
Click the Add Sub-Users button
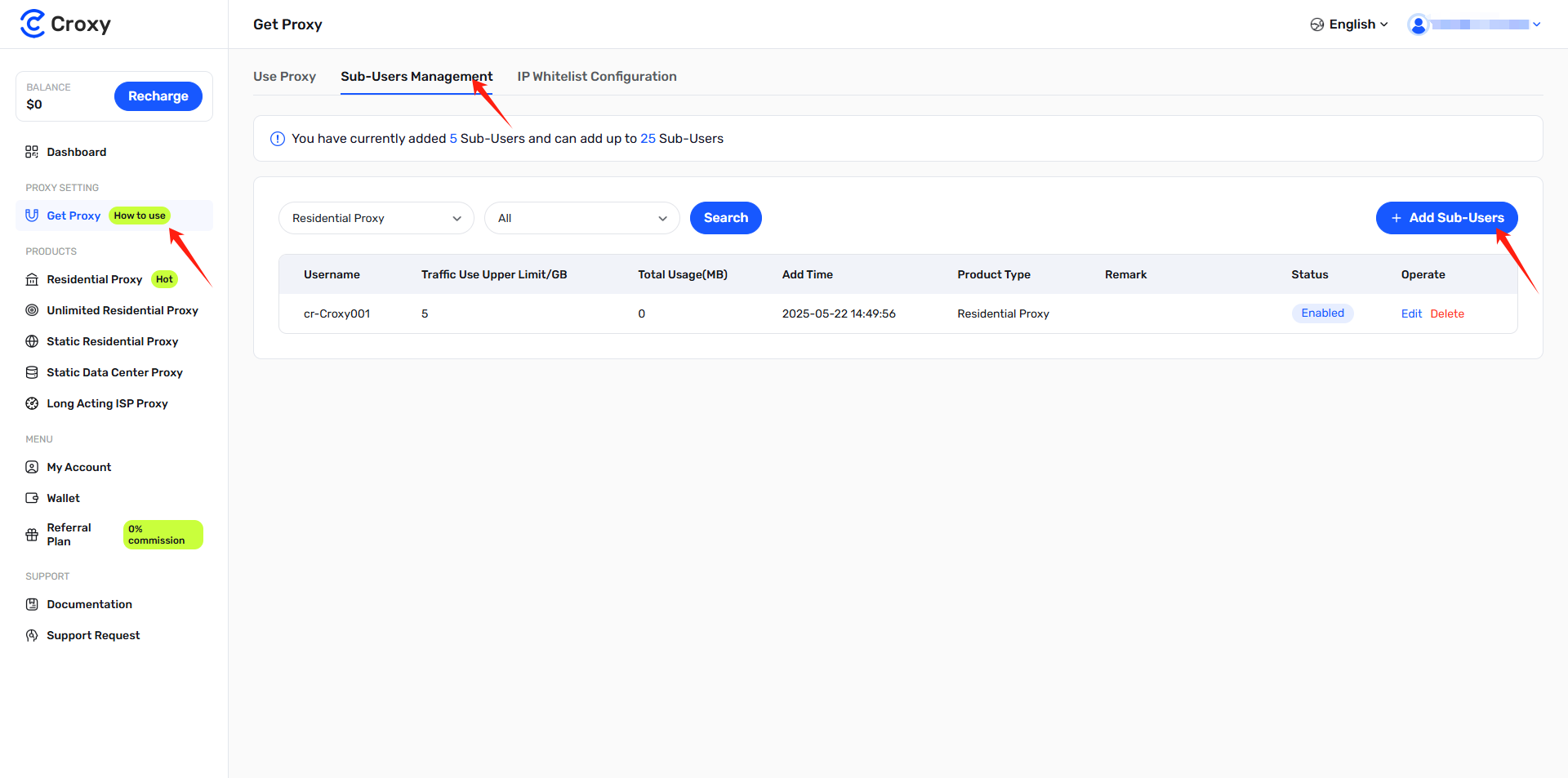(x=1447, y=218)
